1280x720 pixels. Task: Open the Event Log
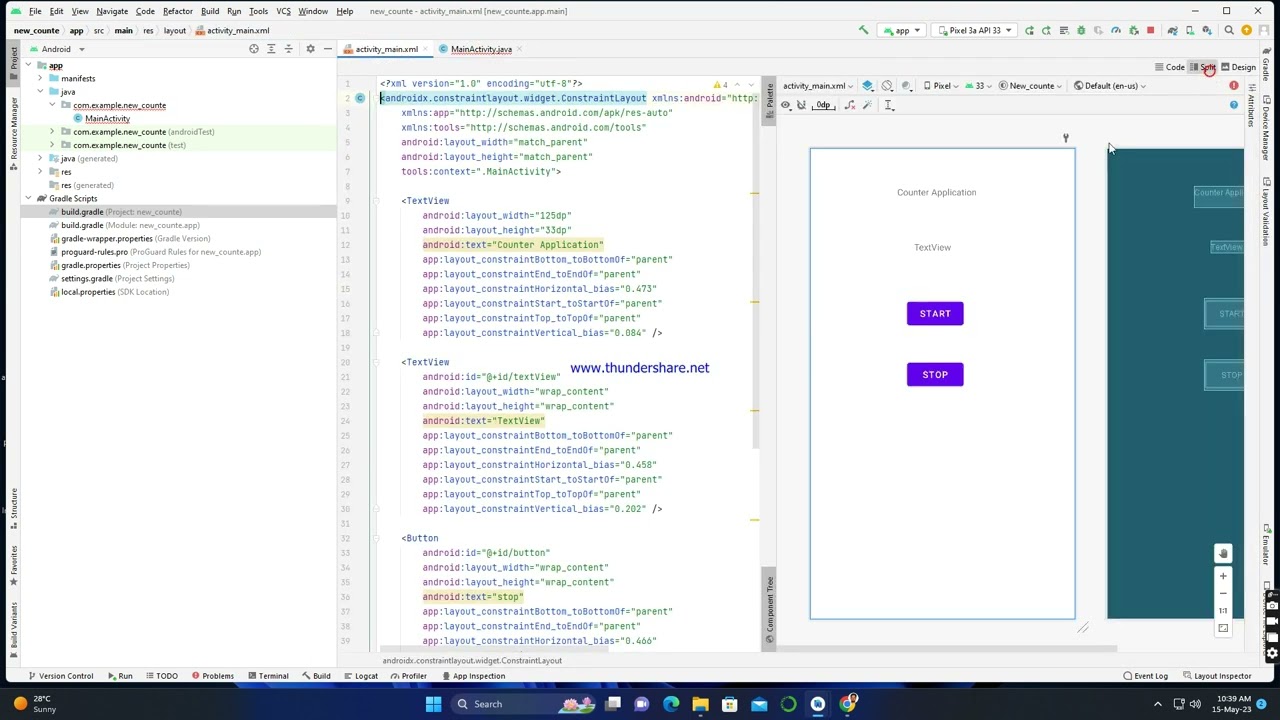pyautogui.click(x=1146, y=676)
